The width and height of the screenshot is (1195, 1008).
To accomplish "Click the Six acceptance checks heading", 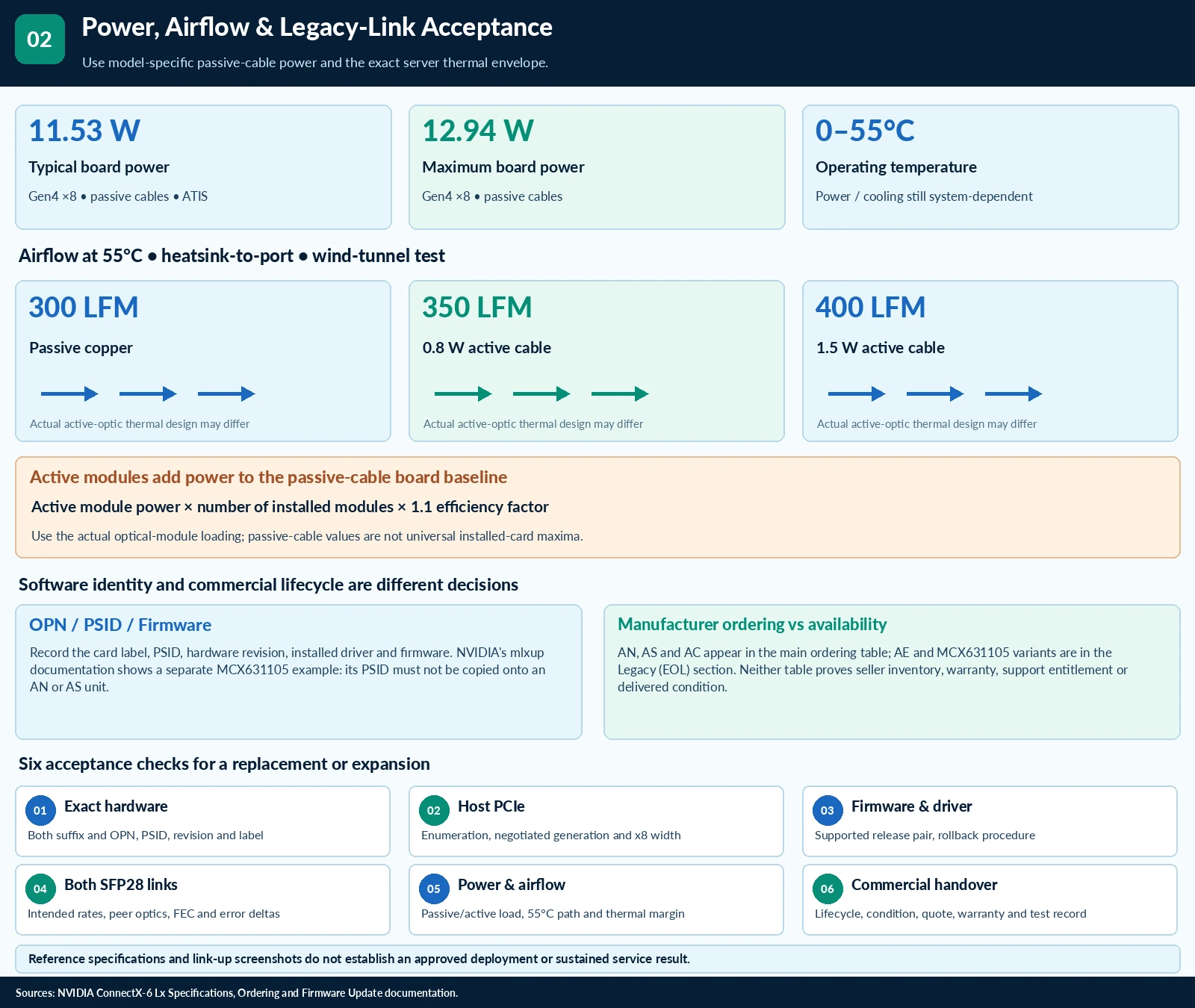I will pyautogui.click(x=224, y=764).
